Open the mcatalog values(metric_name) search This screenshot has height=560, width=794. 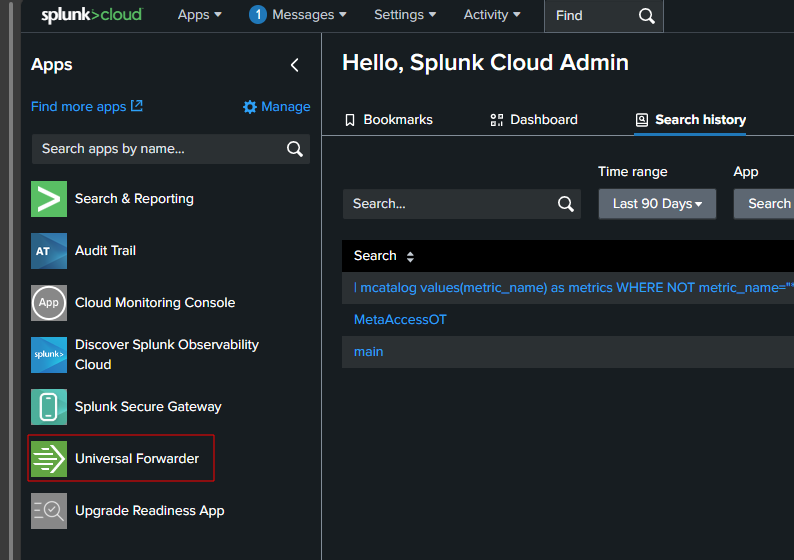[x=574, y=288]
